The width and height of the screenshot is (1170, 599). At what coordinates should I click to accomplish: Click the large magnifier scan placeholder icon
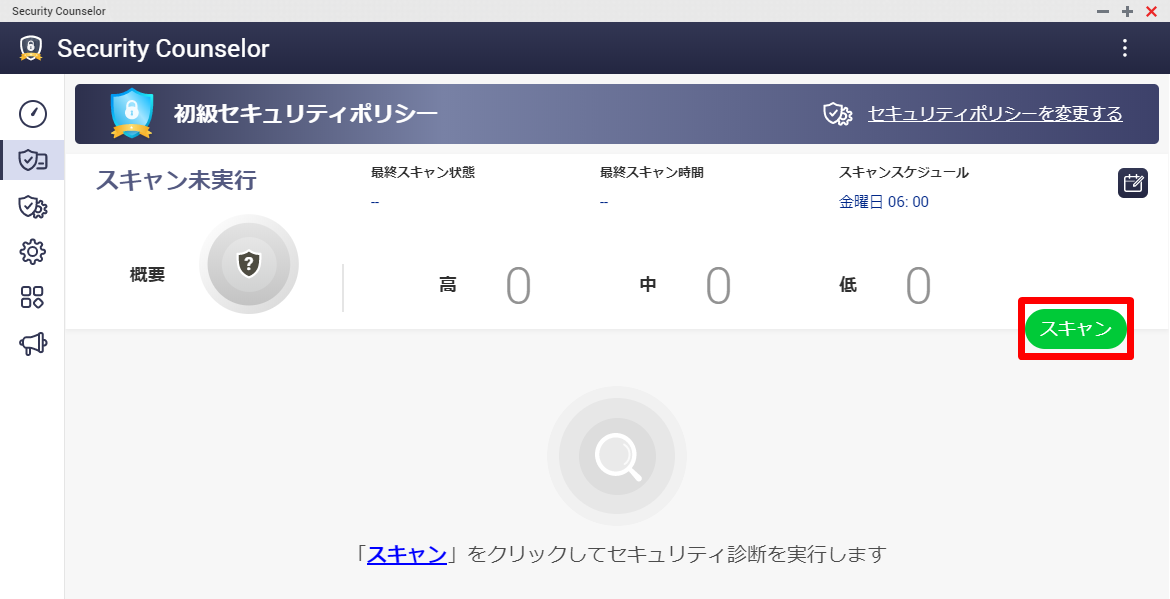click(x=616, y=456)
